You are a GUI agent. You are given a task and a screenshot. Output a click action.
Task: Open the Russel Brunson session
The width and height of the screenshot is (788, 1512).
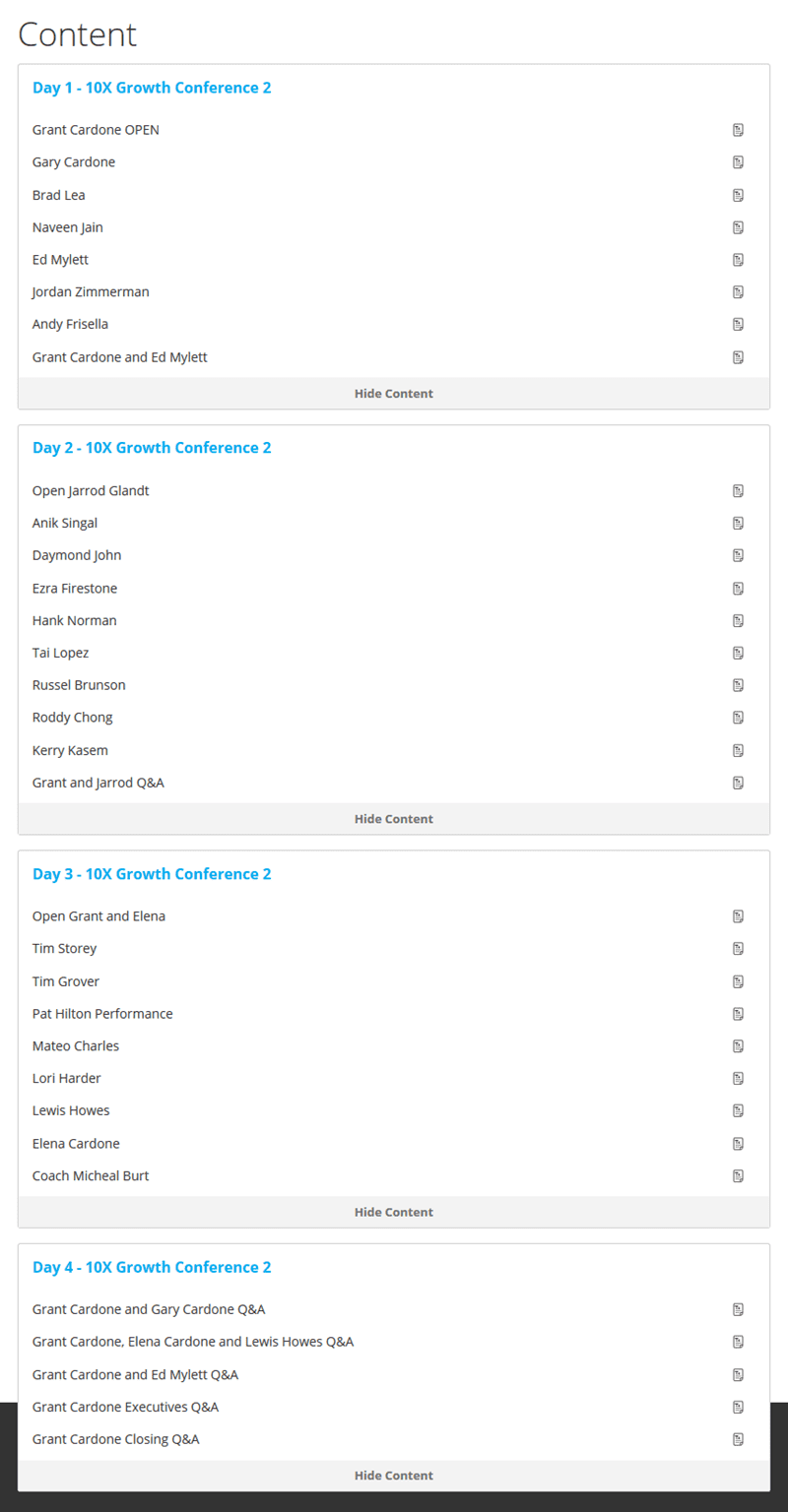point(79,685)
